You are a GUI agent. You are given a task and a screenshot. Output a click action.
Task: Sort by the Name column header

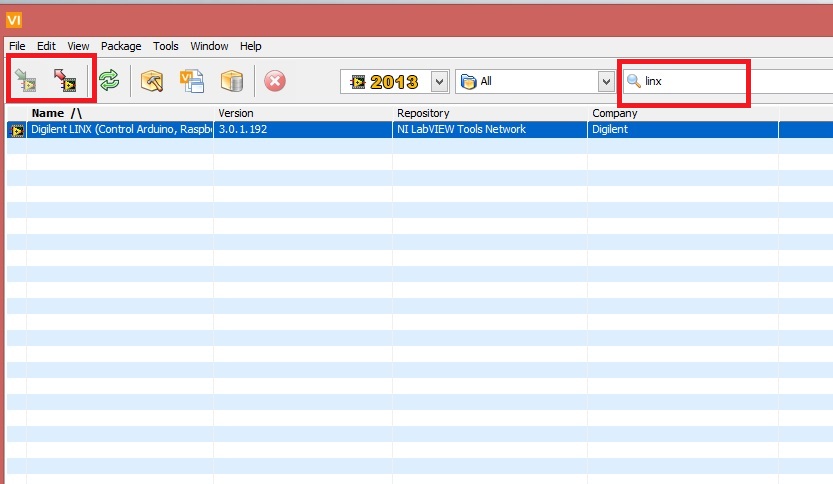120,113
